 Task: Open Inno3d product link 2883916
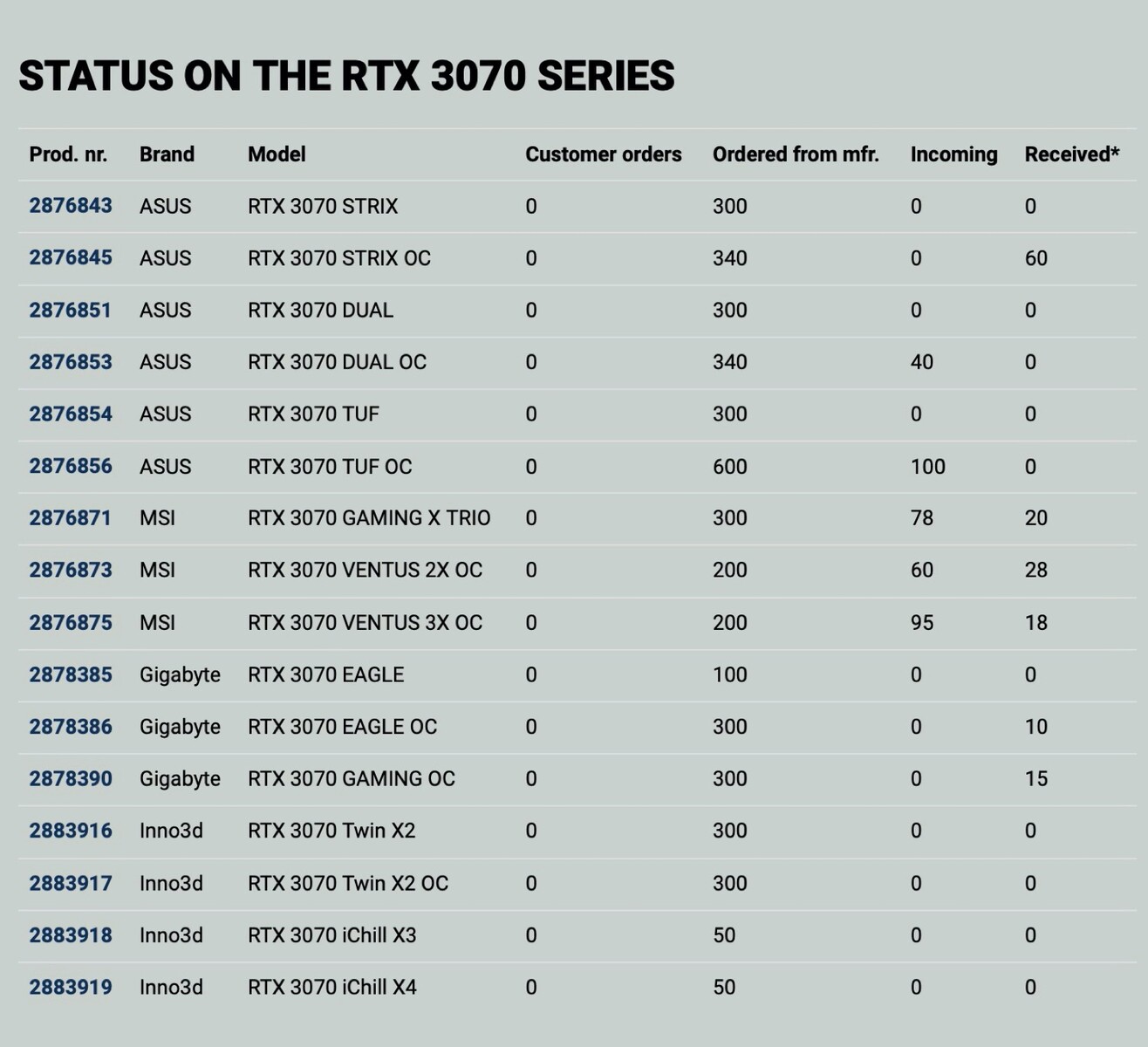(x=71, y=831)
